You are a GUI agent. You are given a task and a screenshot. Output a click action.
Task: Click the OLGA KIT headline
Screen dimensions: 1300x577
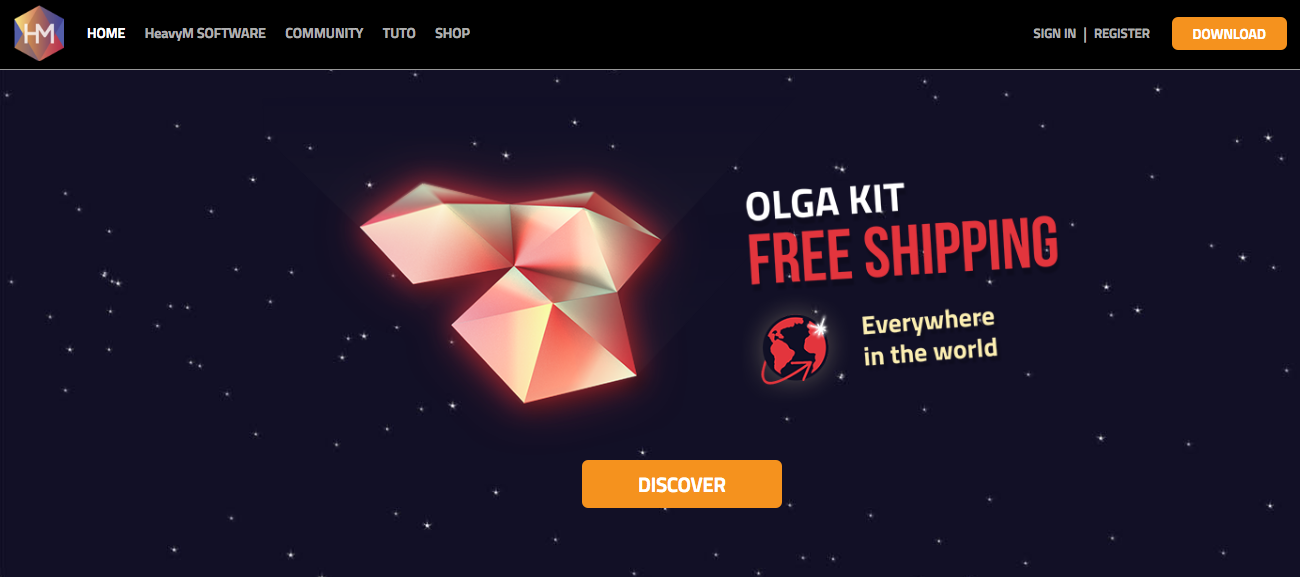[825, 201]
